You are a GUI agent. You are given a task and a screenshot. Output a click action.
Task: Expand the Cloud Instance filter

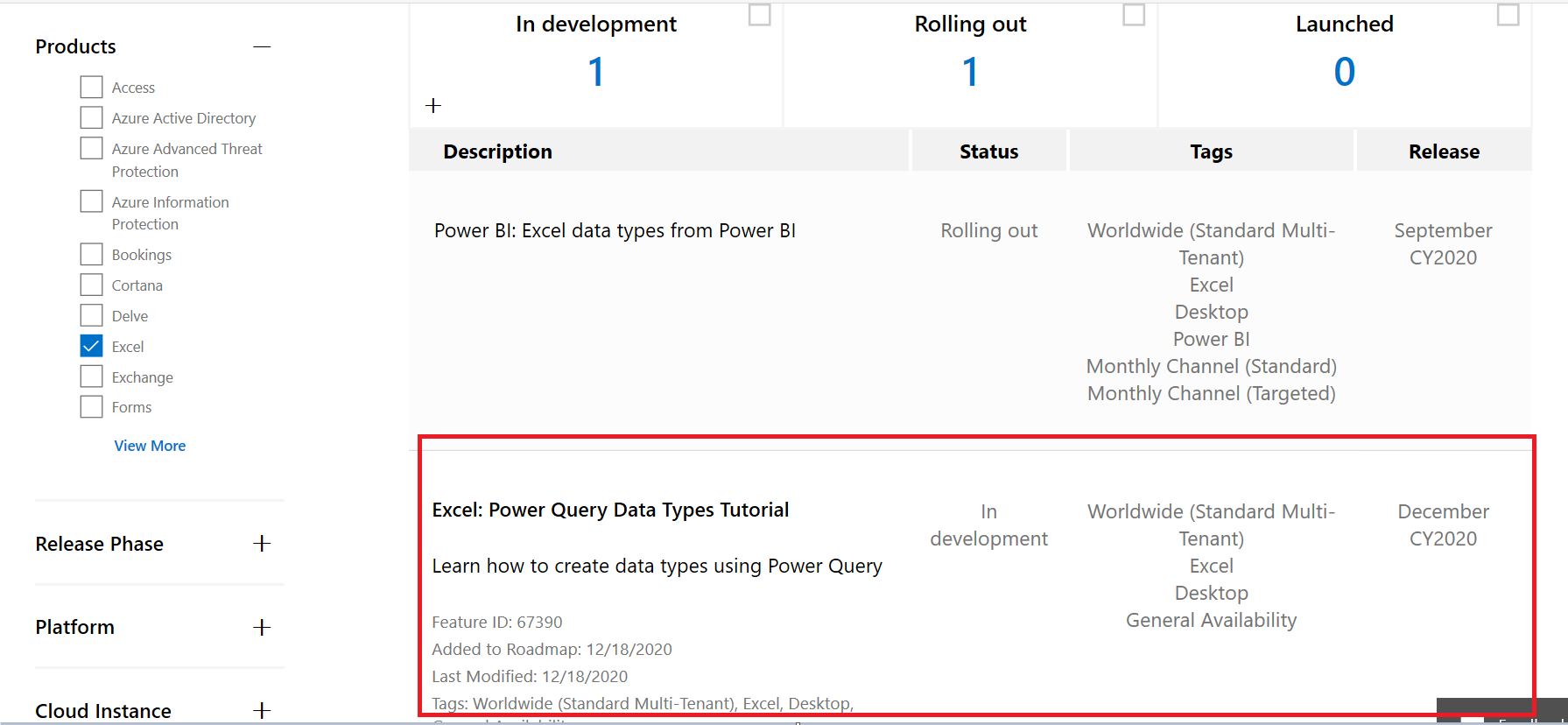point(262,710)
